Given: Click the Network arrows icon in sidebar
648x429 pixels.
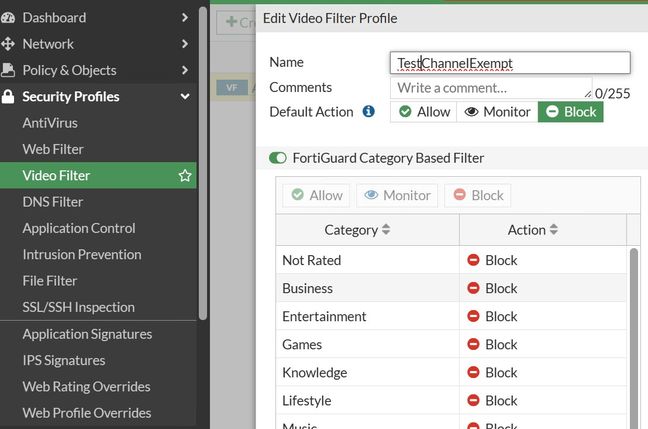Looking at the screenshot, I should (x=9, y=44).
